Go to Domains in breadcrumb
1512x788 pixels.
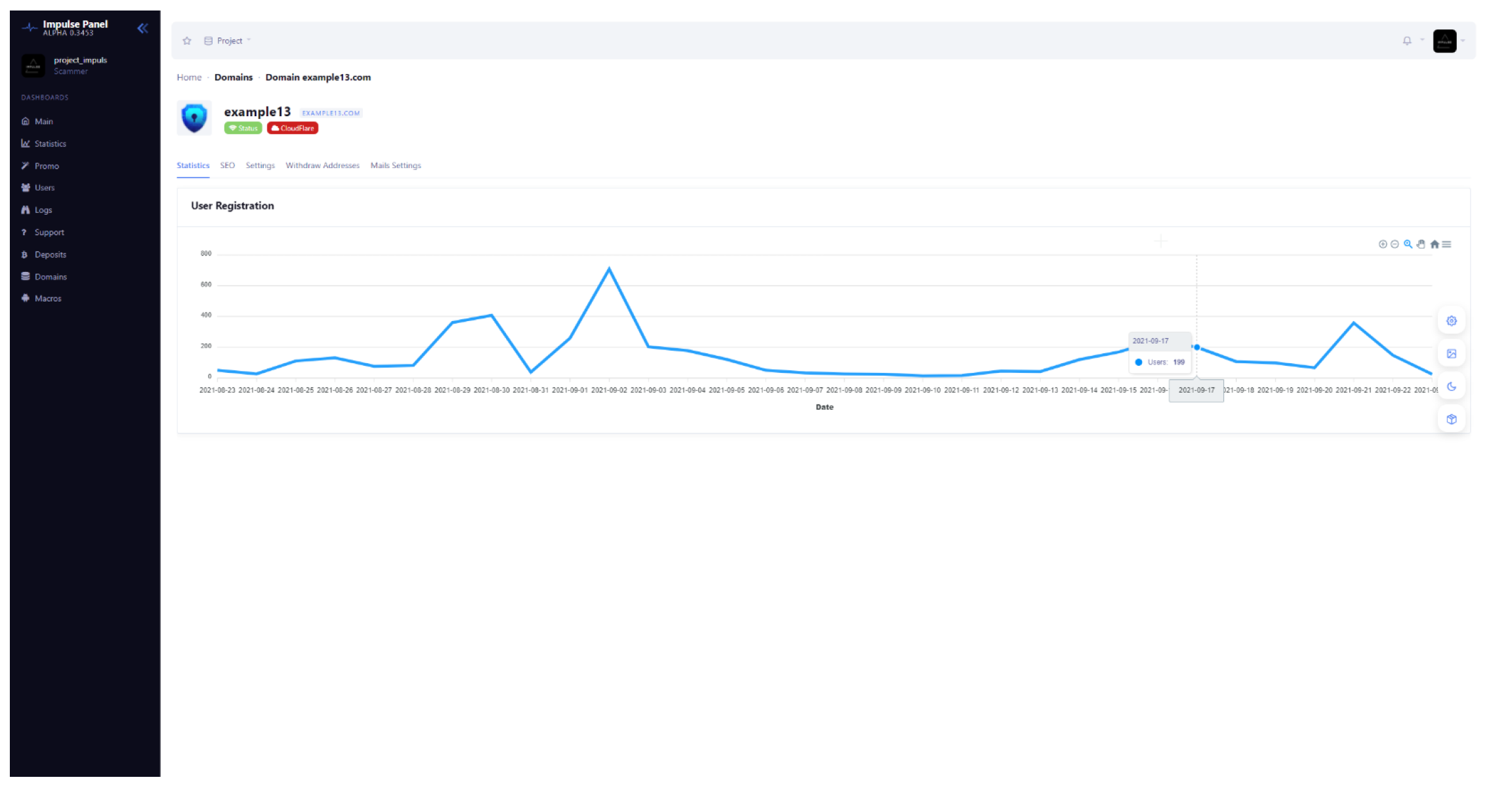233,77
